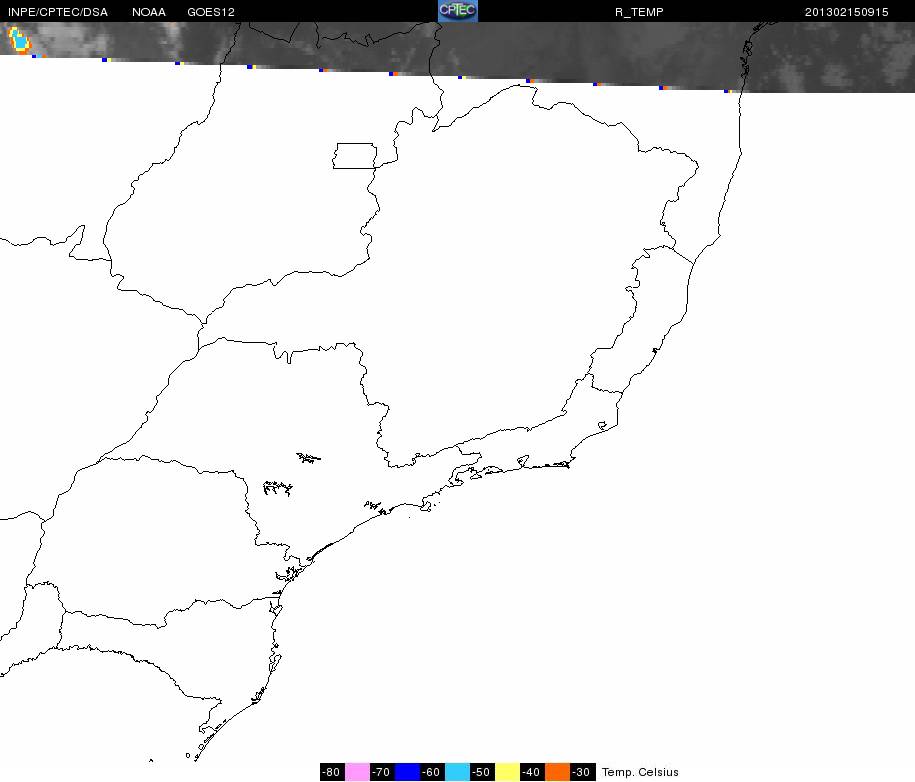Click the -50 legend value label
The width and height of the screenshot is (915, 782).
click(483, 771)
